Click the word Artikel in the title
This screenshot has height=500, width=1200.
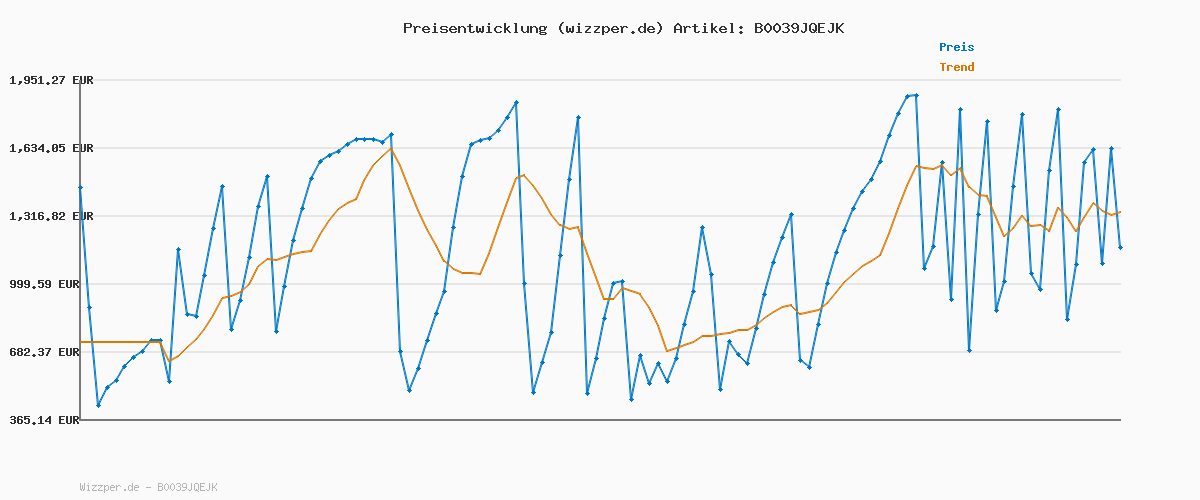(707, 28)
